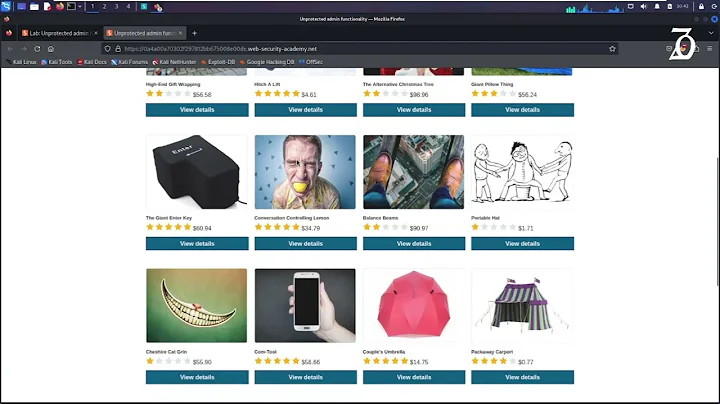
Task: View details for Conversation Controlling Lemon
Action: (305, 243)
